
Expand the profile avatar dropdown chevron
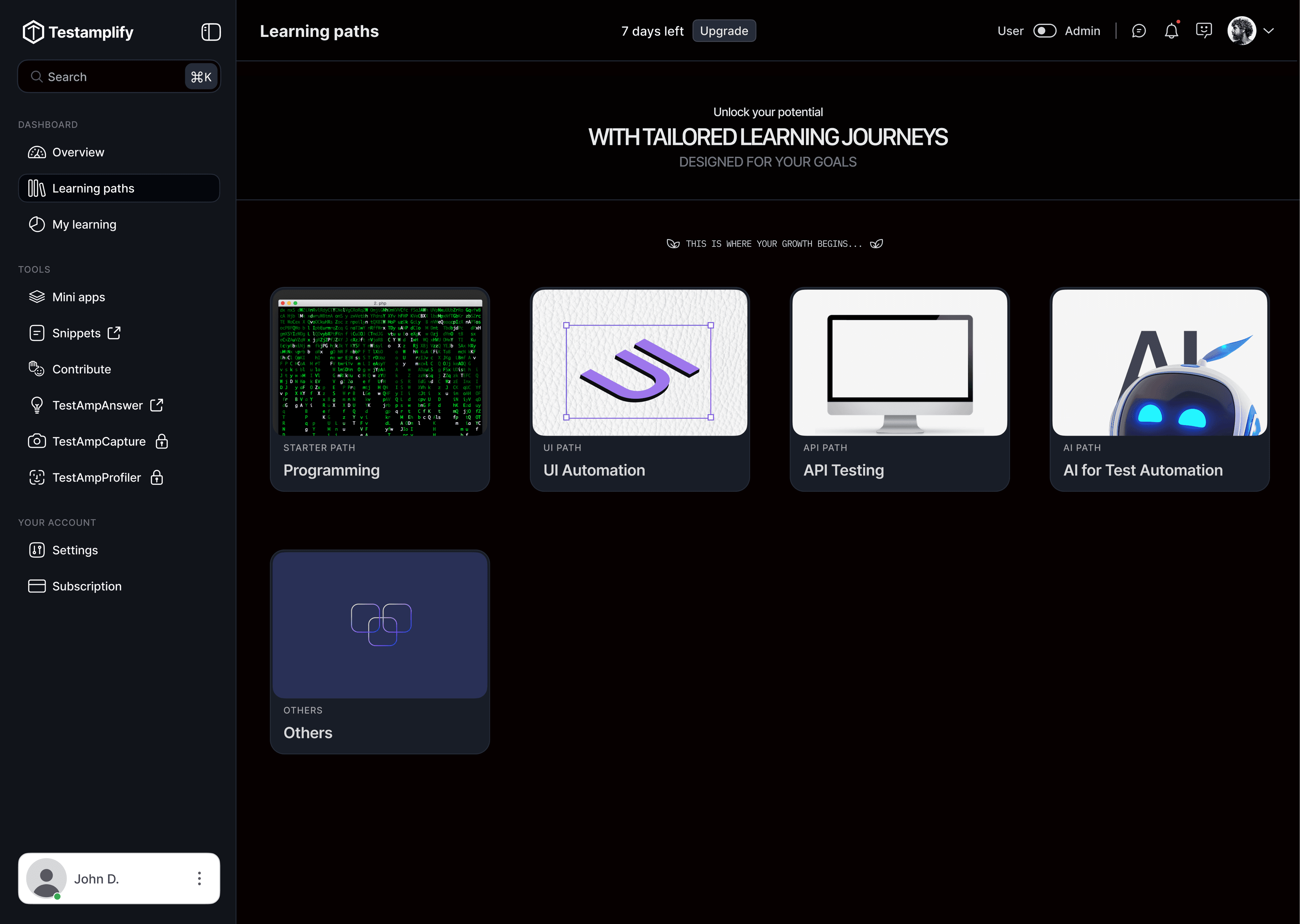1269,31
